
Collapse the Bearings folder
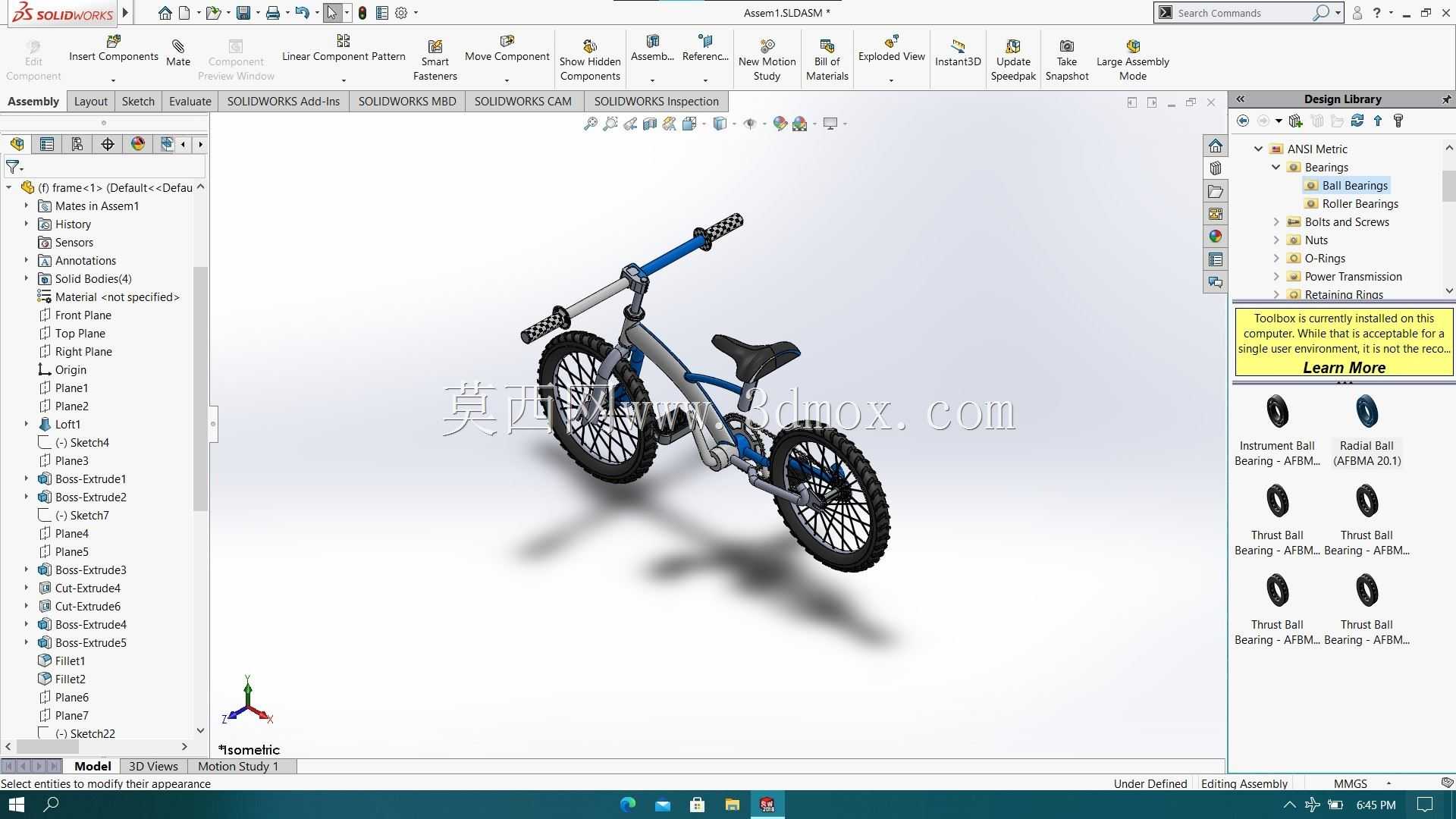coord(1276,168)
